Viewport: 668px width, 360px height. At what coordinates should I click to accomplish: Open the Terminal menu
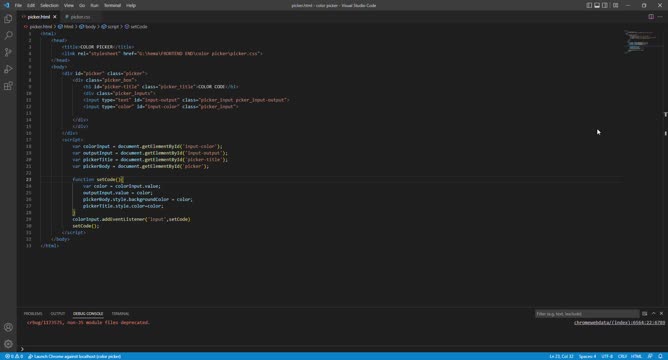(112, 6)
